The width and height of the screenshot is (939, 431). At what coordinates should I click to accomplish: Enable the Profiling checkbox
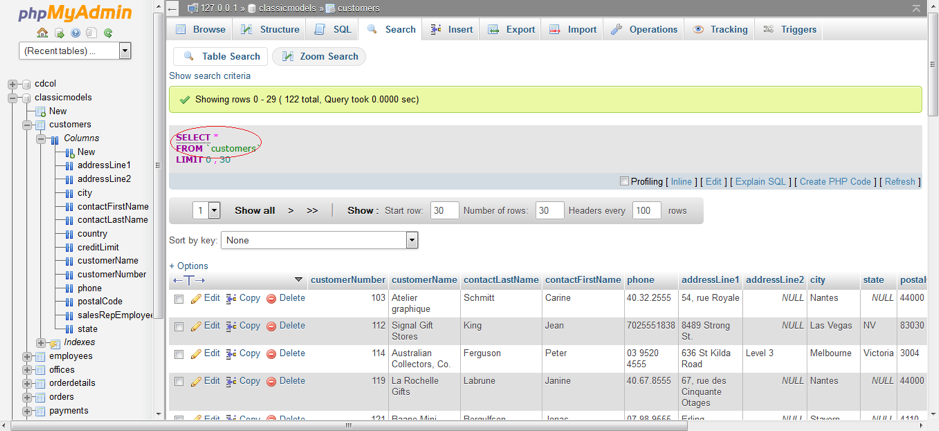[x=624, y=181]
